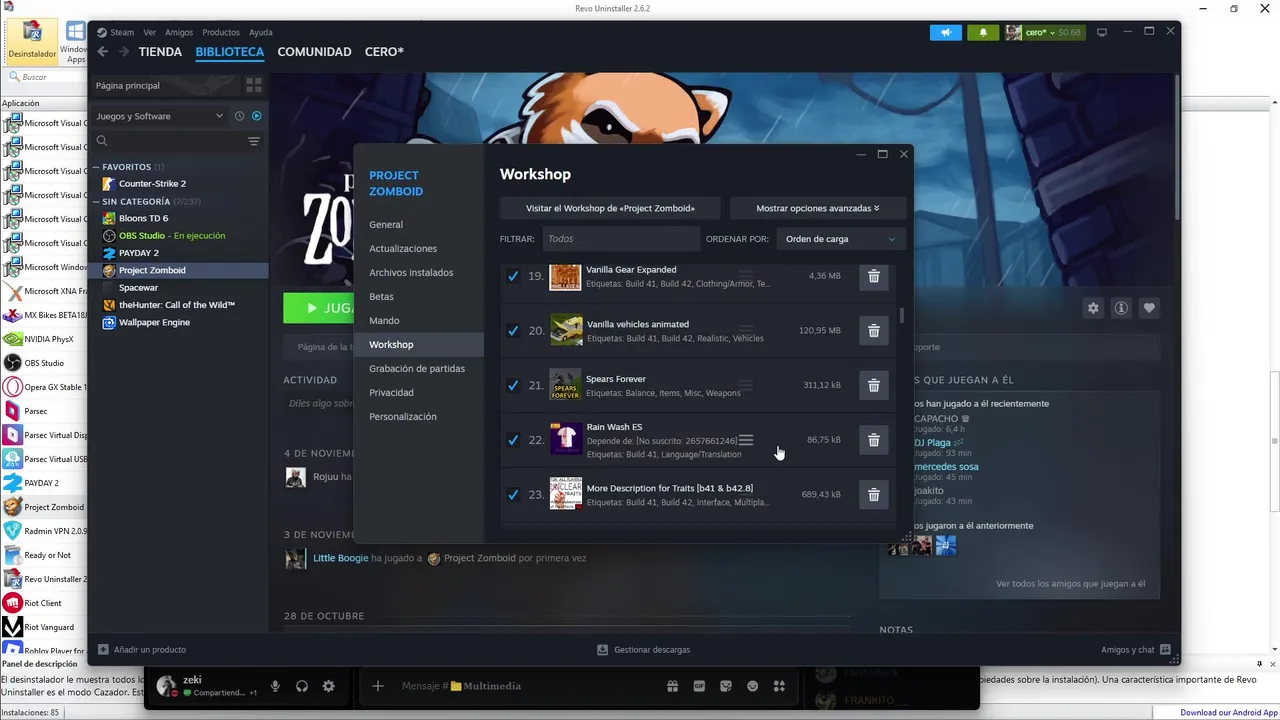Click the library search field
The image size is (1280, 720).
click(170, 141)
